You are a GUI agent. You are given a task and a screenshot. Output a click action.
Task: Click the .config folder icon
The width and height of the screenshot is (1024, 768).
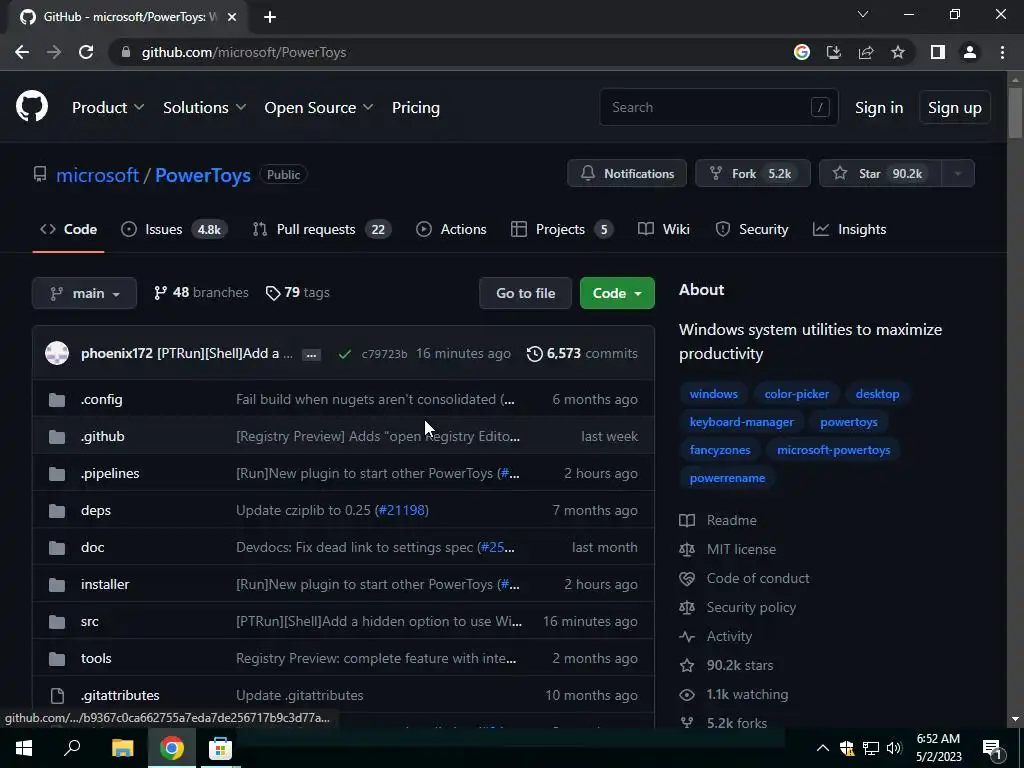tap(57, 400)
